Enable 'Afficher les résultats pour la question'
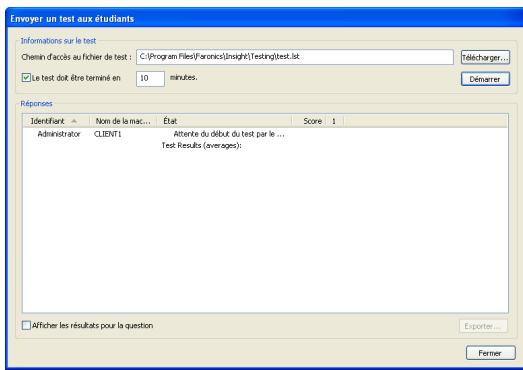 coord(26,325)
